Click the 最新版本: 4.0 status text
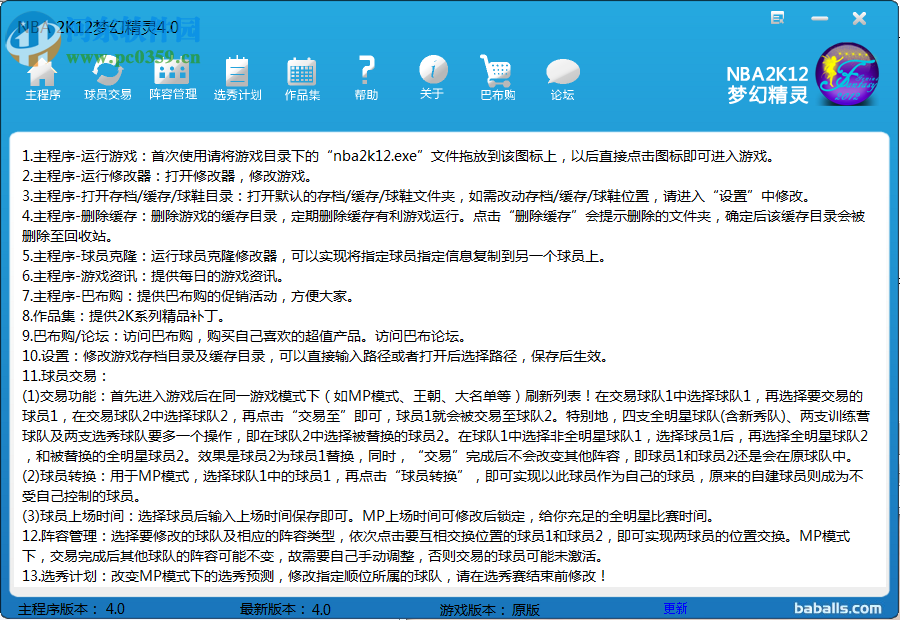The height and width of the screenshot is (620, 900). coord(285,609)
